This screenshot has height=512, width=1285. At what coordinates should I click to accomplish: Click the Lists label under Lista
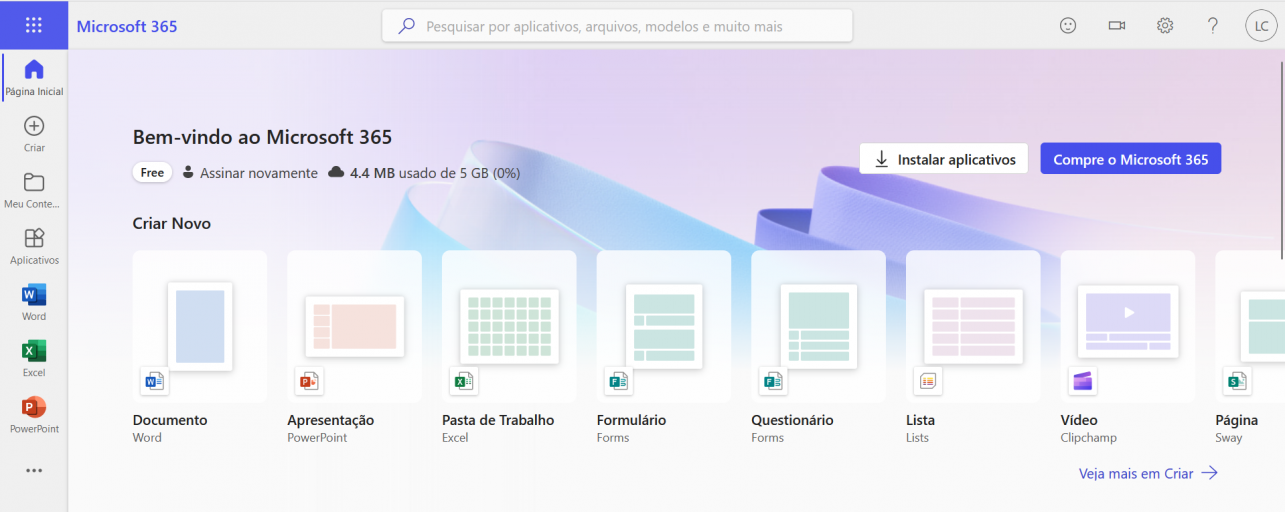click(918, 438)
